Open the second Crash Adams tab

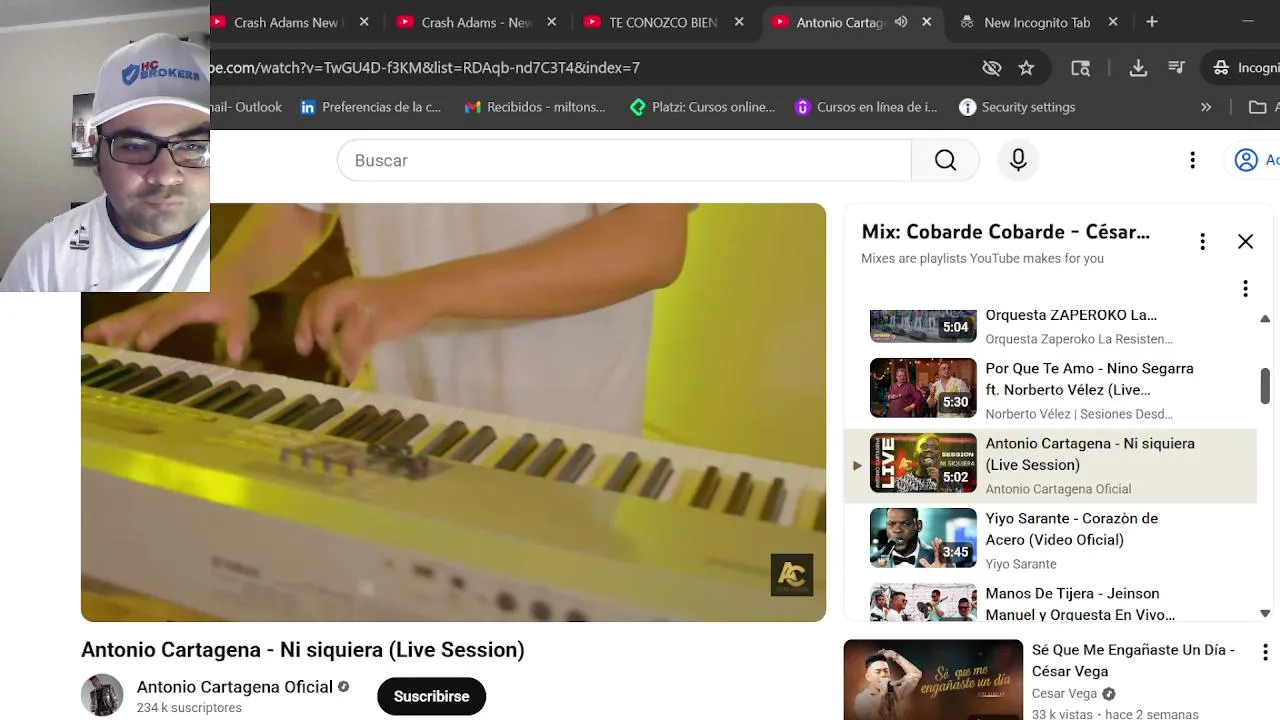tap(475, 22)
